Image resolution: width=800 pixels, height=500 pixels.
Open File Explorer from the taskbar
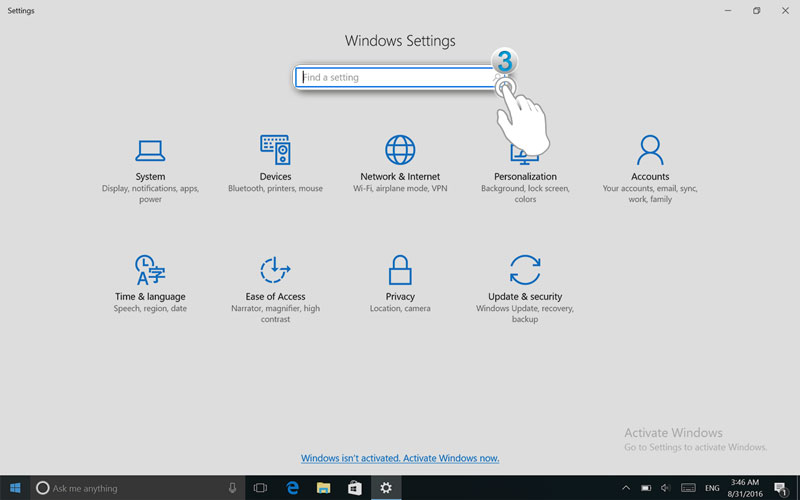[323, 488]
